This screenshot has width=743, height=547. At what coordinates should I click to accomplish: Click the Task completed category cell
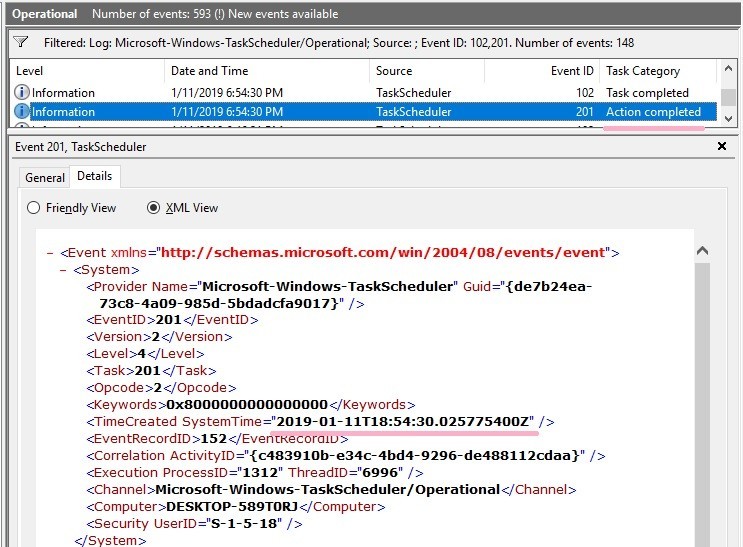647,92
